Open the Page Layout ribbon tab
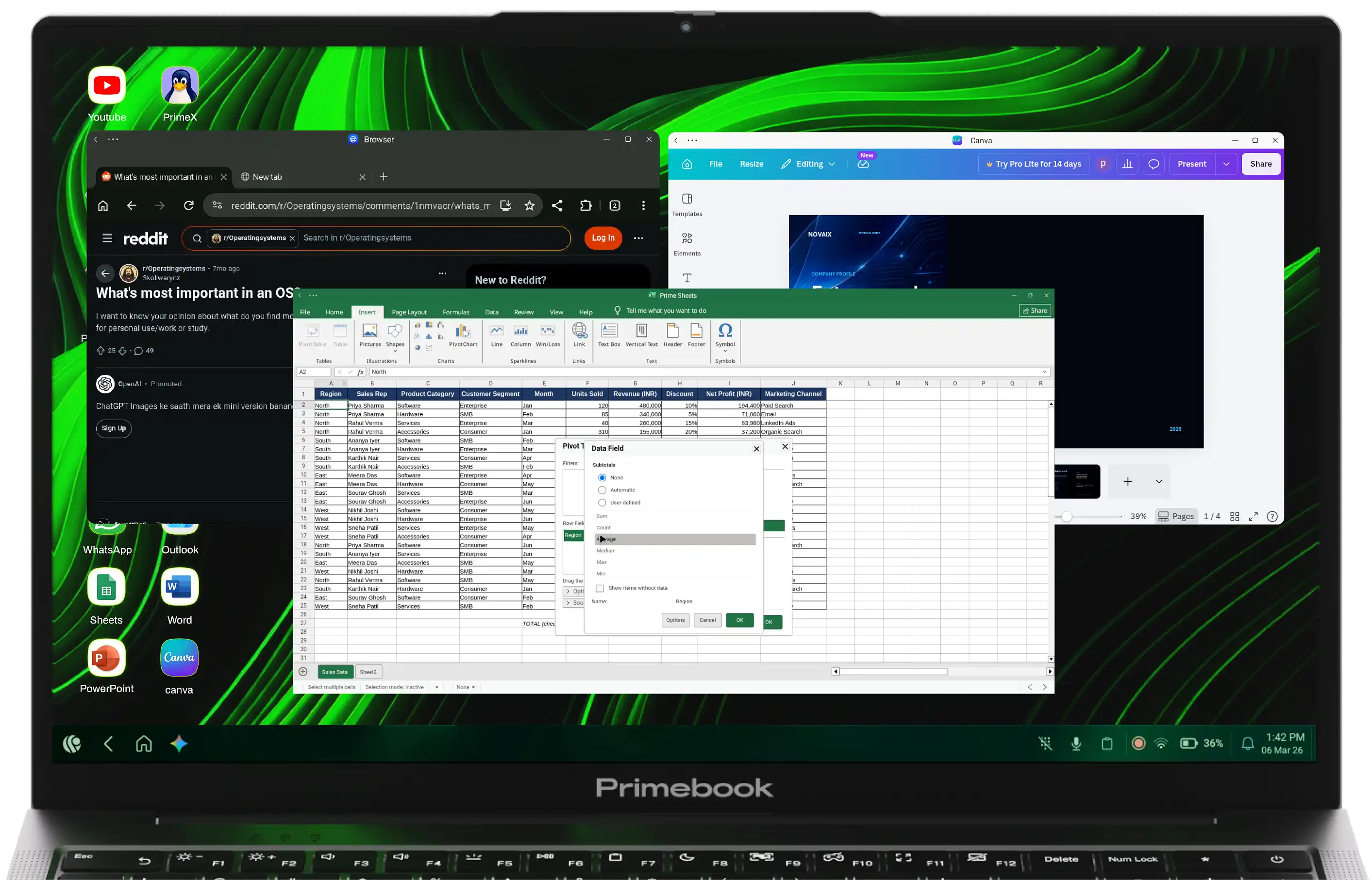This screenshot has width=1372, height=880. coord(409,312)
